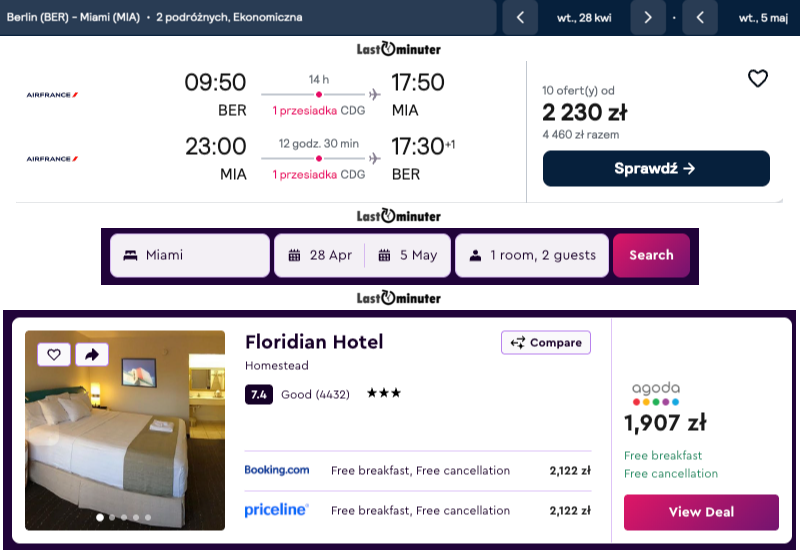Share the Floridian Hotel listing
The width and height of the screenshot is (800, 550).
tap(91, 354)
